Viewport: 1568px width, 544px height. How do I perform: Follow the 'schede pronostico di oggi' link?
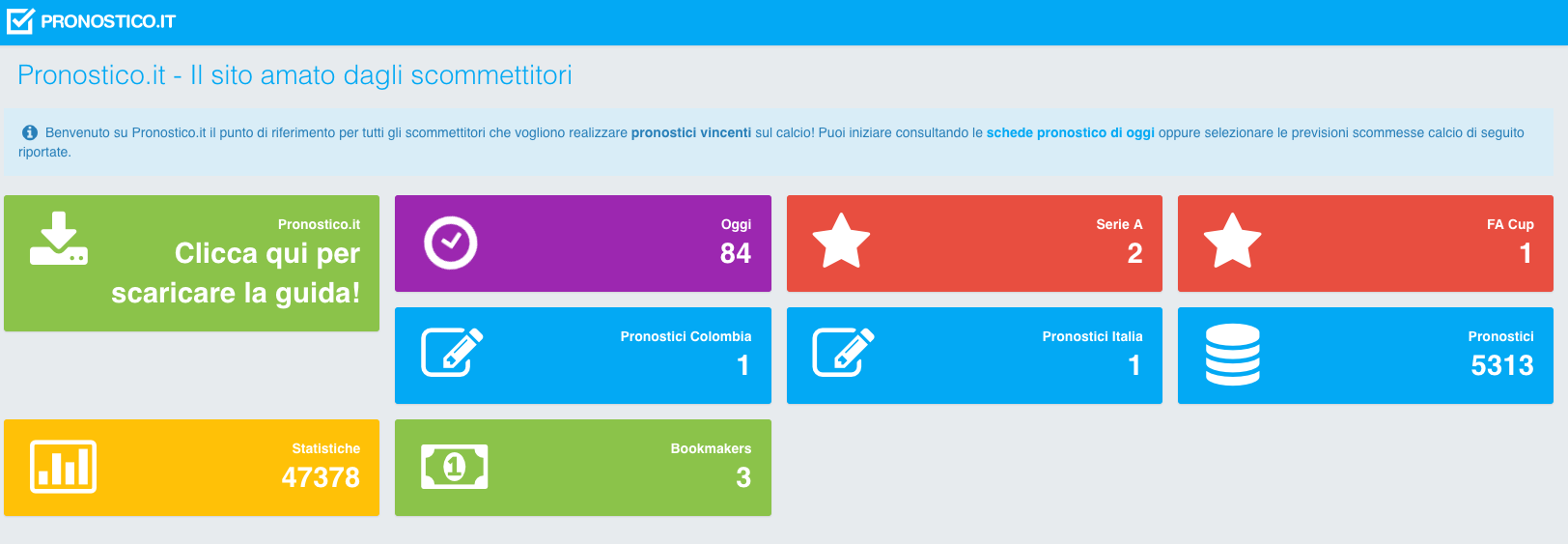tap(1070, 132)
